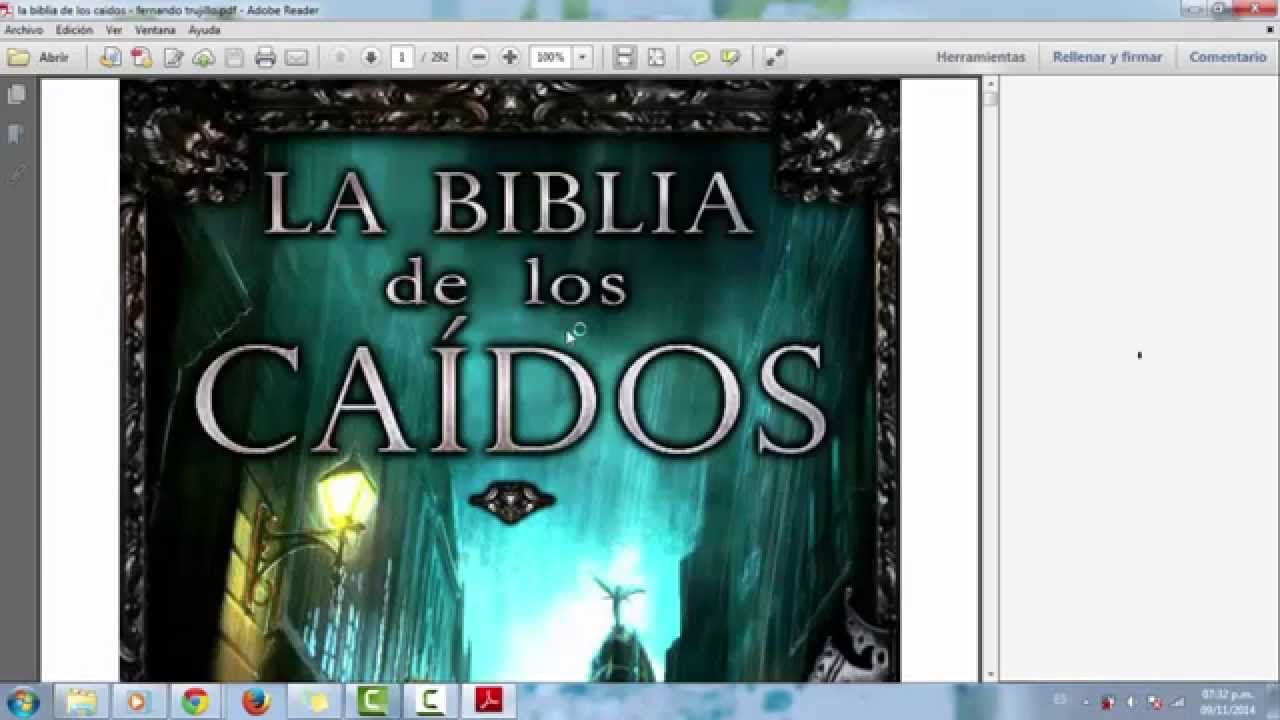Switch to first Camtasia taskbar icon
The height and width of the screenshot is (720, 1280).
click(x=372, y=702)
